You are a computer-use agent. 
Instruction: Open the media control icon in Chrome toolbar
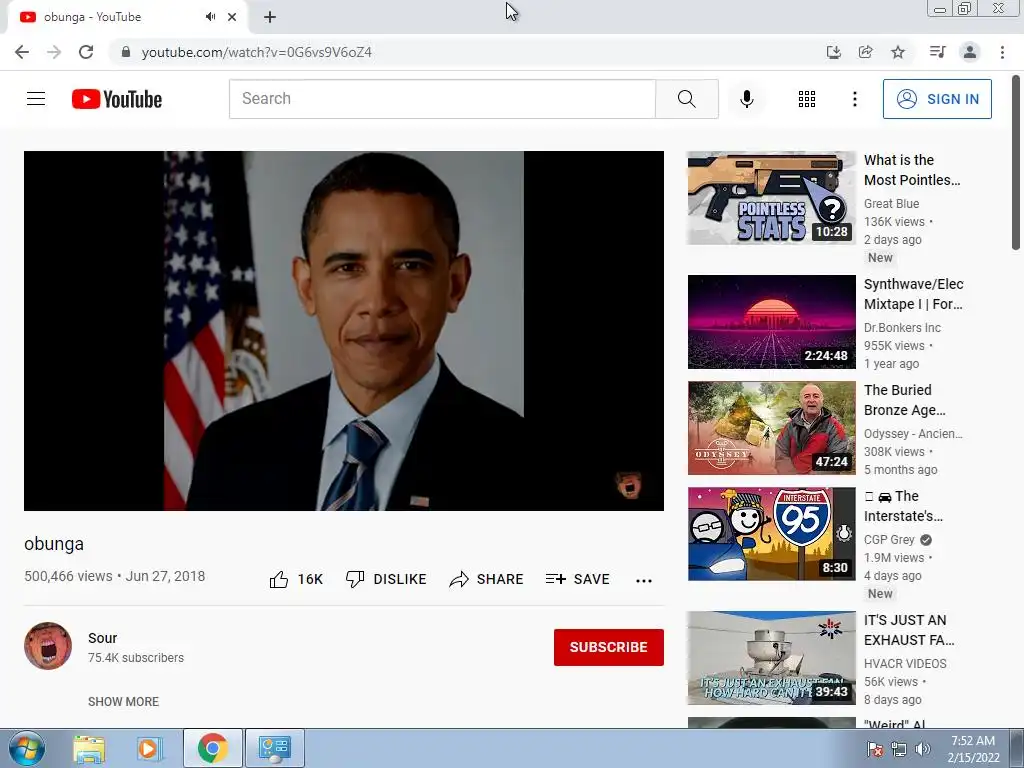coord(937,52)
